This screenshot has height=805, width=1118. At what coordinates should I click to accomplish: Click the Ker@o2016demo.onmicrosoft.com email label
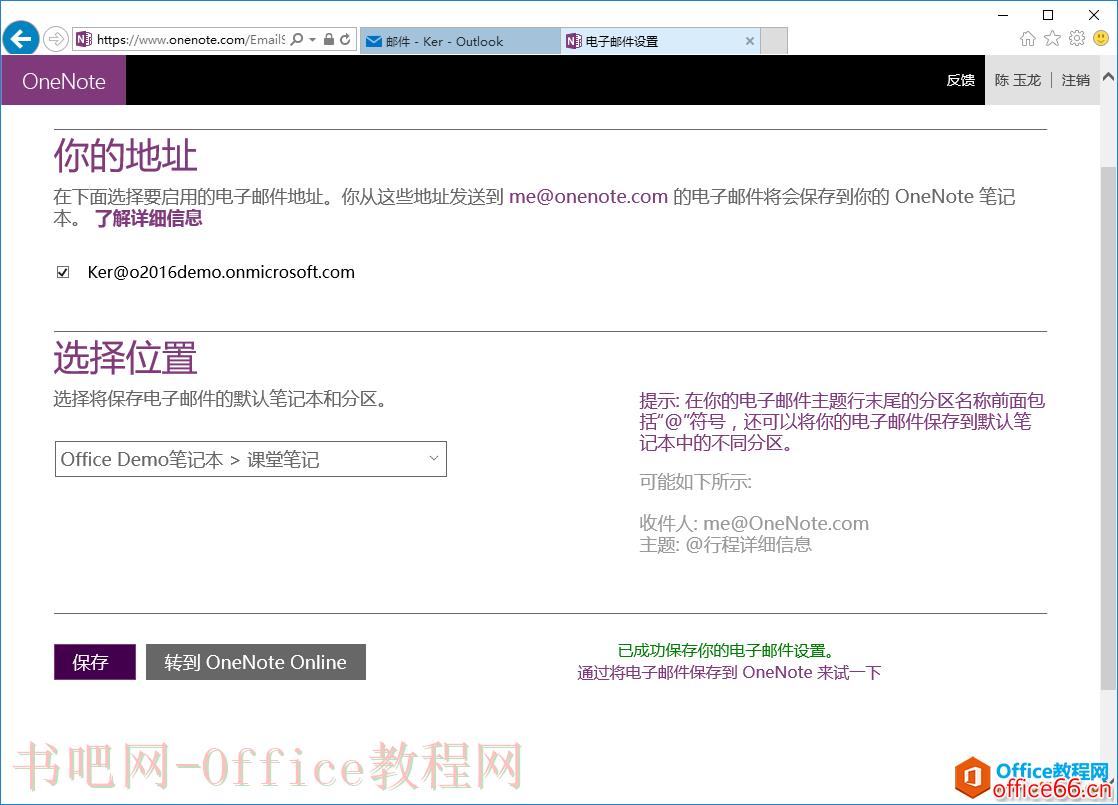(x=221, y=272)
